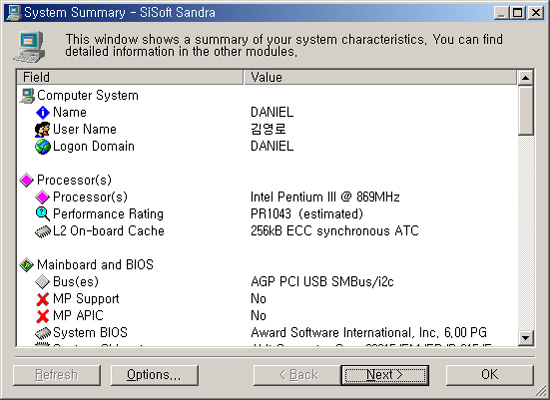Click the globe icon beside Logon Domain
This screenshot has height=400, width=550.
[42, 147]
